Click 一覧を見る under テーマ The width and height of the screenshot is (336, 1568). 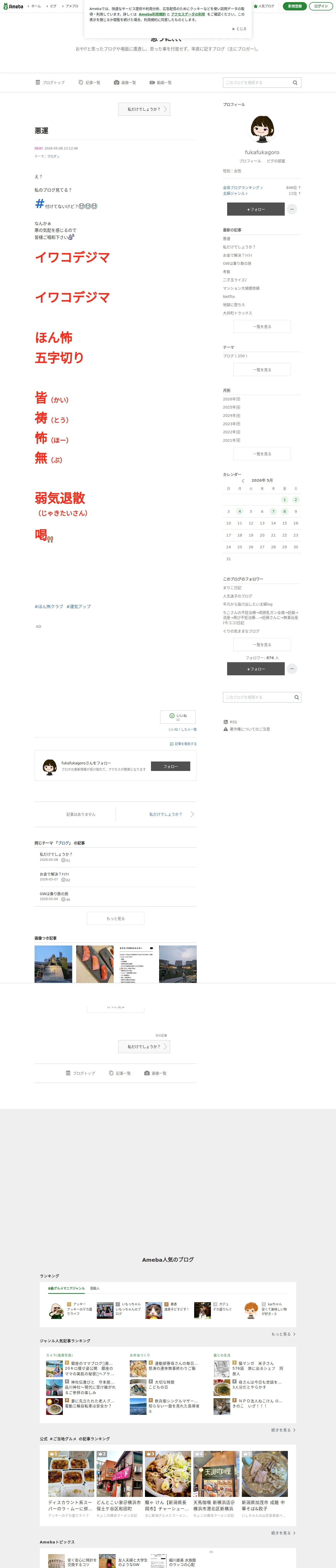262,370
